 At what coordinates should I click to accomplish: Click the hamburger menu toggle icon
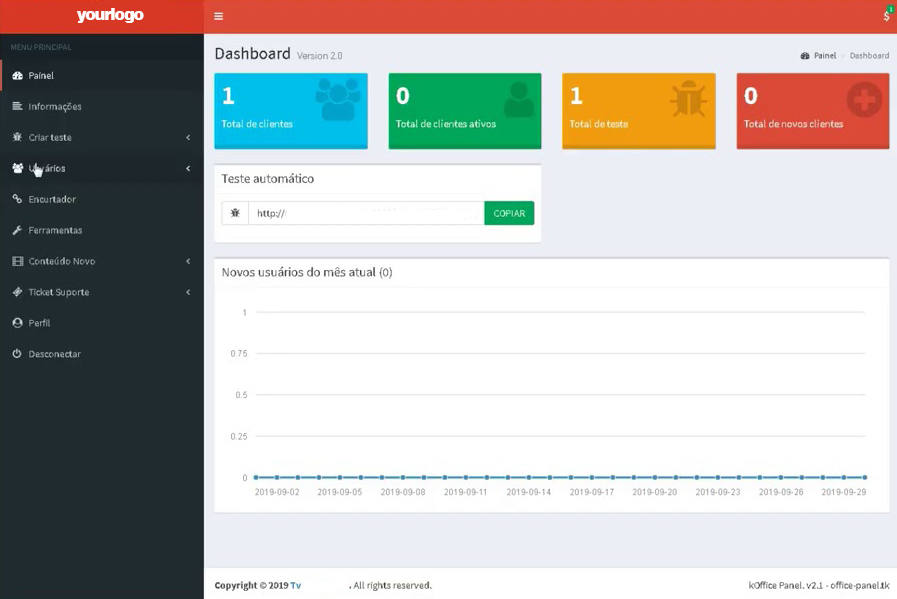tap(219, 16)
